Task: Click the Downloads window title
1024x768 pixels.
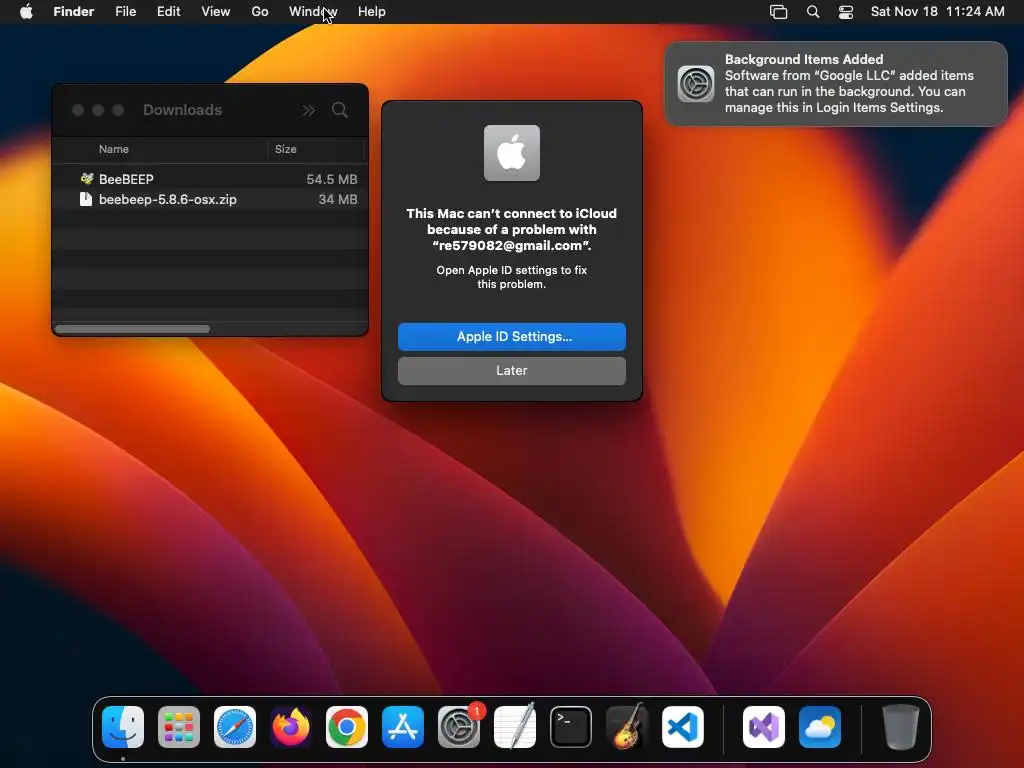Action: coord(183,110)
